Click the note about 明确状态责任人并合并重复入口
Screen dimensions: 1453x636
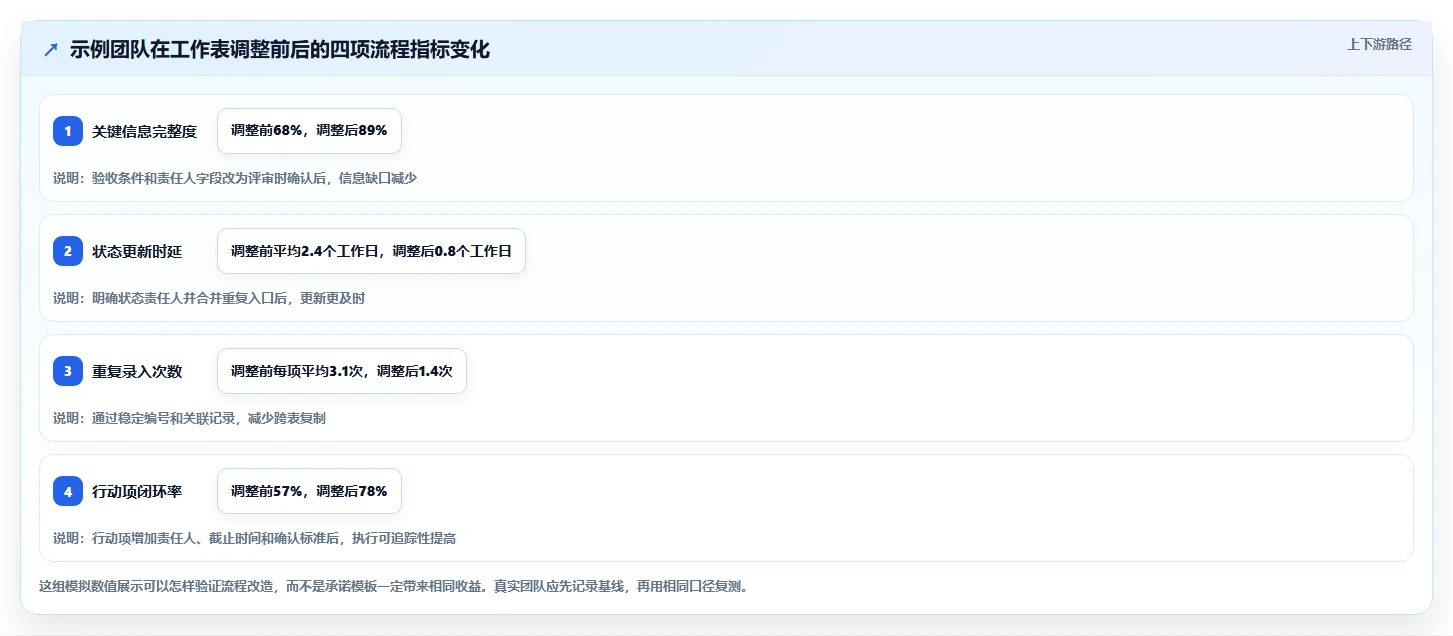tap(209, 298)
